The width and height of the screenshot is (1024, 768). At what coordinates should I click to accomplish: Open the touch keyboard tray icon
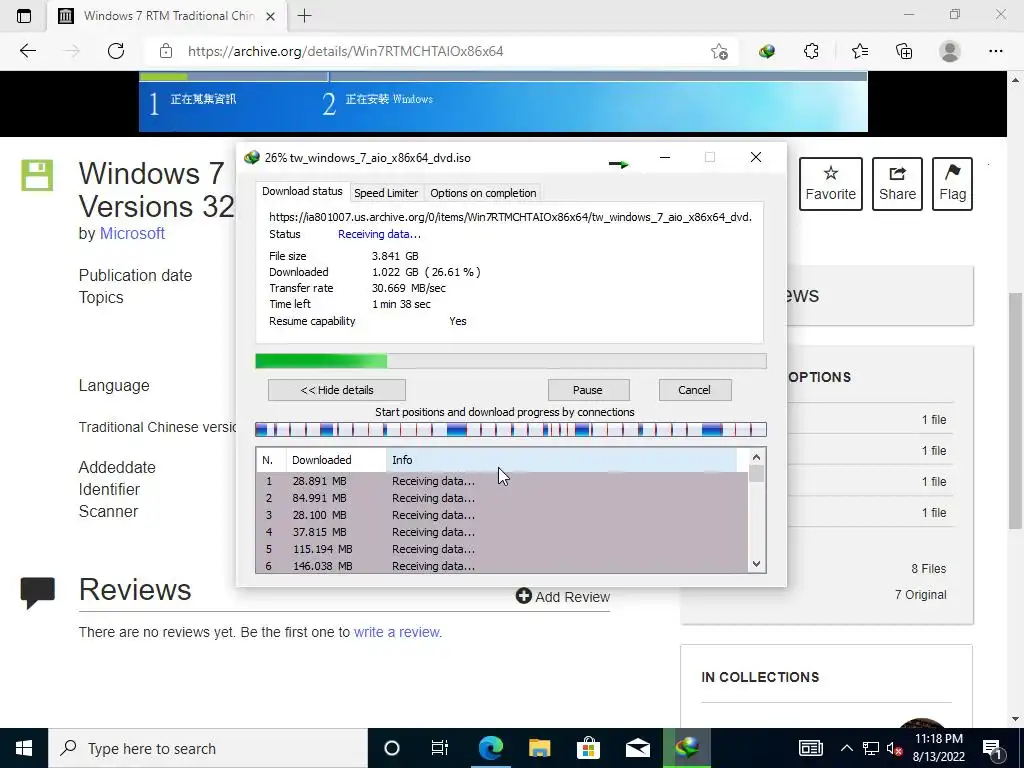(810, 748)
